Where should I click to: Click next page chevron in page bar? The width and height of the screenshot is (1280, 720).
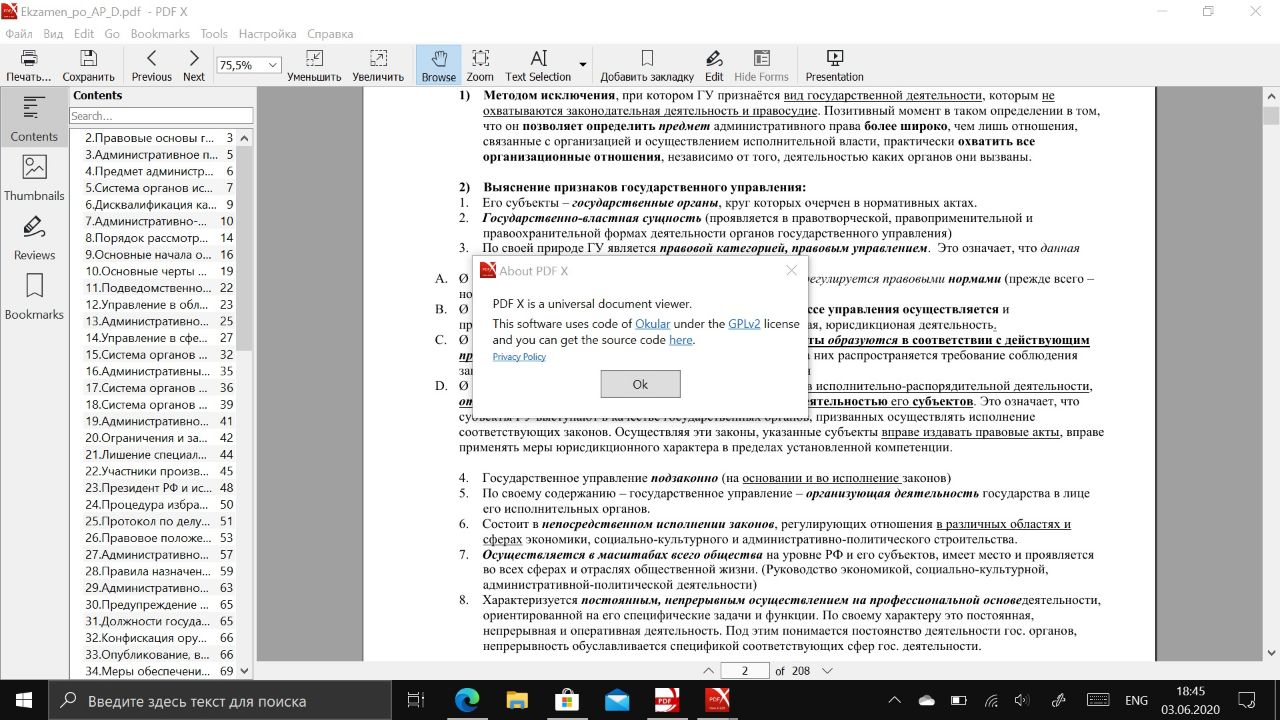(x=827, y=671)
